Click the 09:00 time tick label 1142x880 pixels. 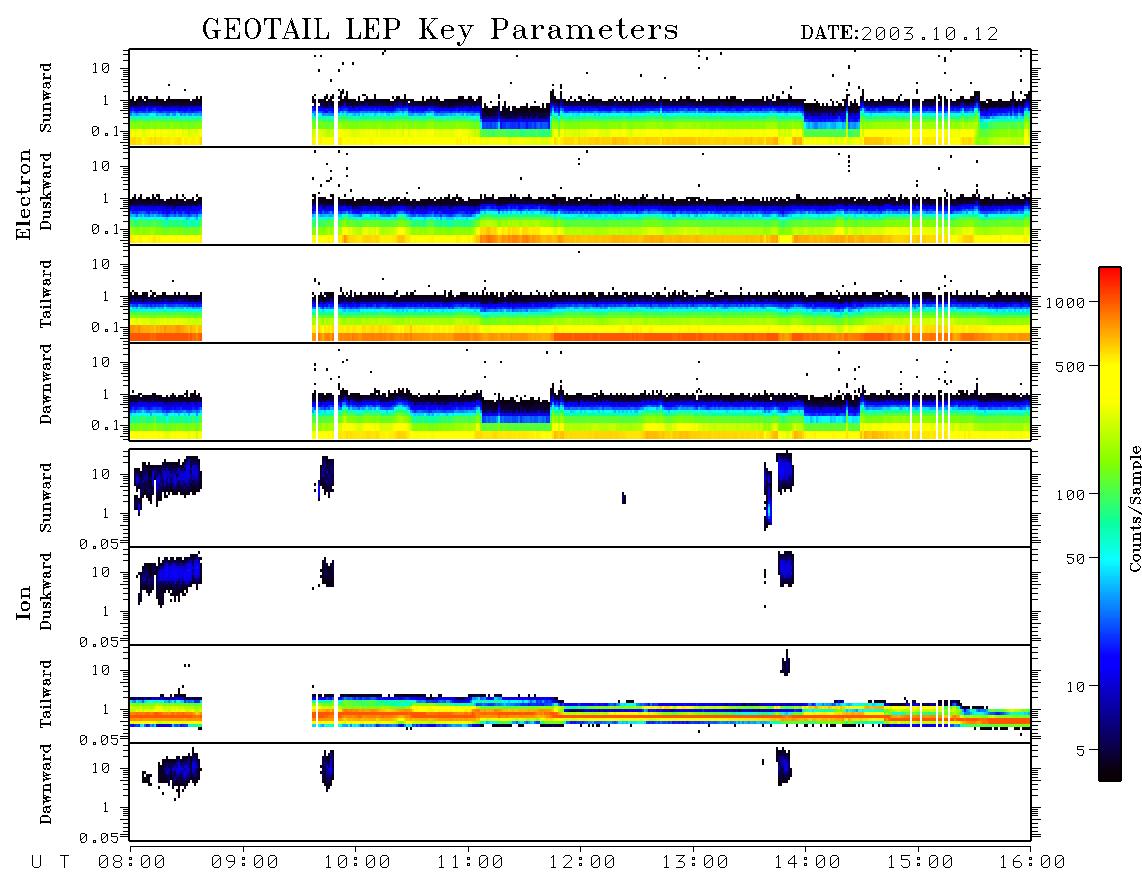tap(245, 862)
